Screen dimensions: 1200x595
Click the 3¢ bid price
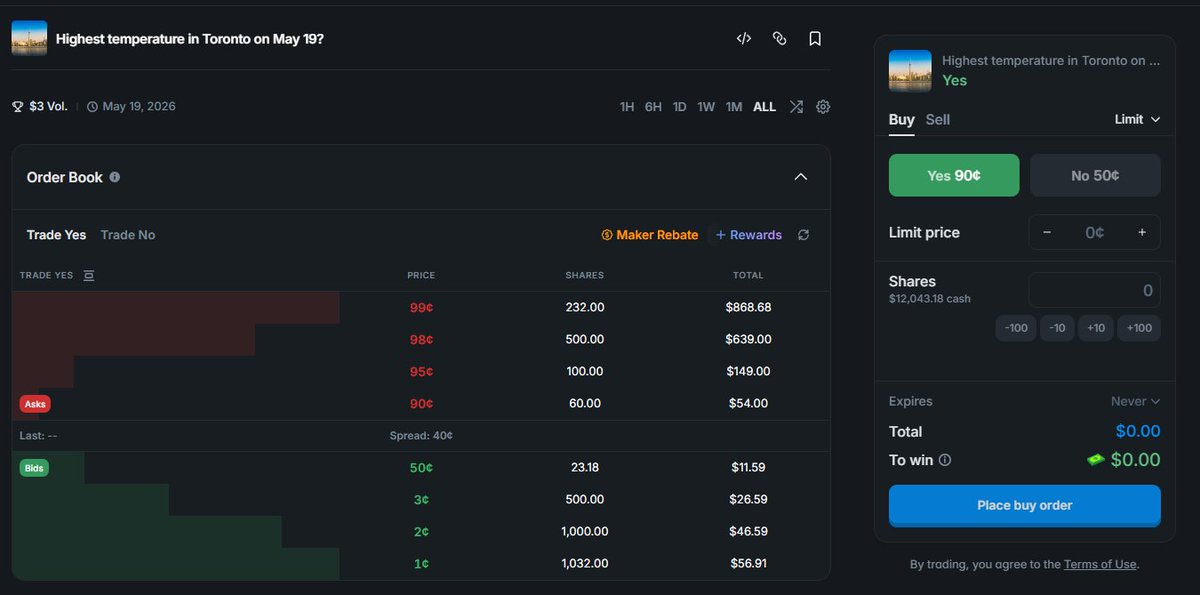pos(422,499)
